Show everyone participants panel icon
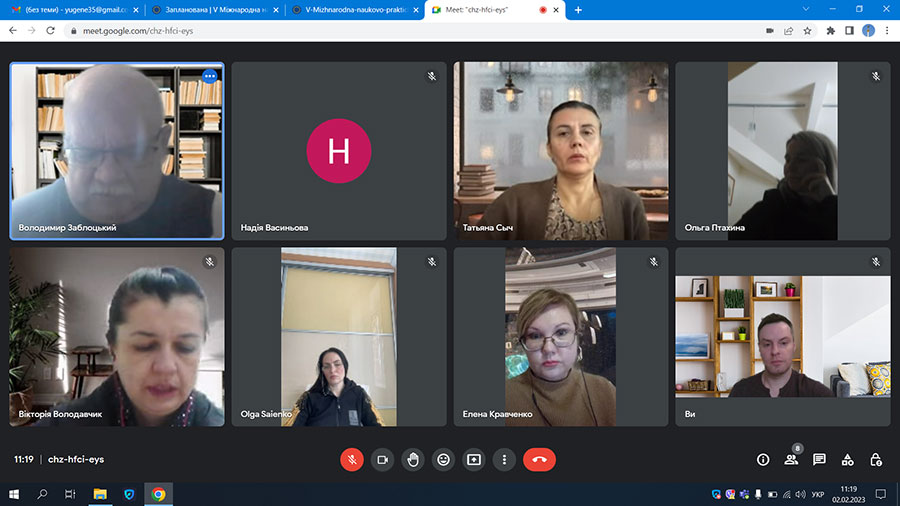This screenshot has width=900, height=506. 791,460
